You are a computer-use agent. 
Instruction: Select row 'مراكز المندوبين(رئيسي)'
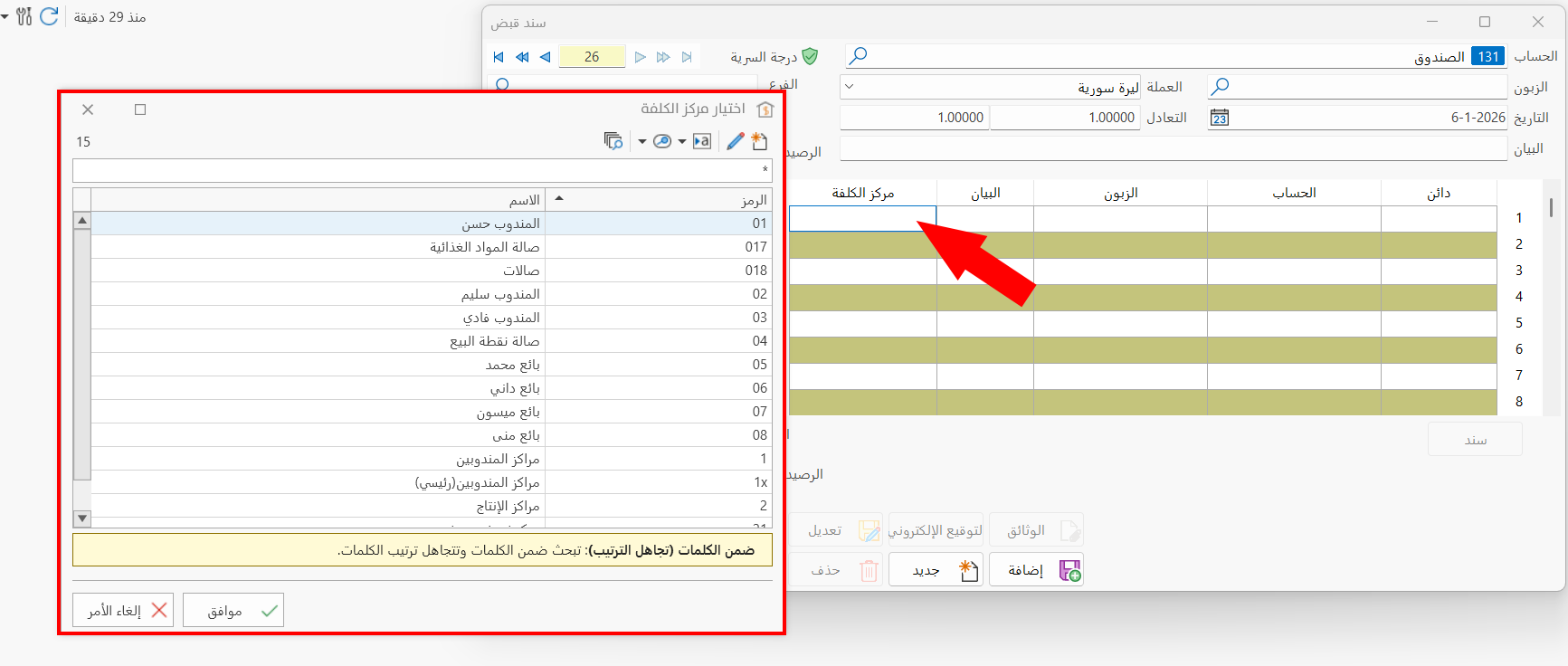point(432,482)
